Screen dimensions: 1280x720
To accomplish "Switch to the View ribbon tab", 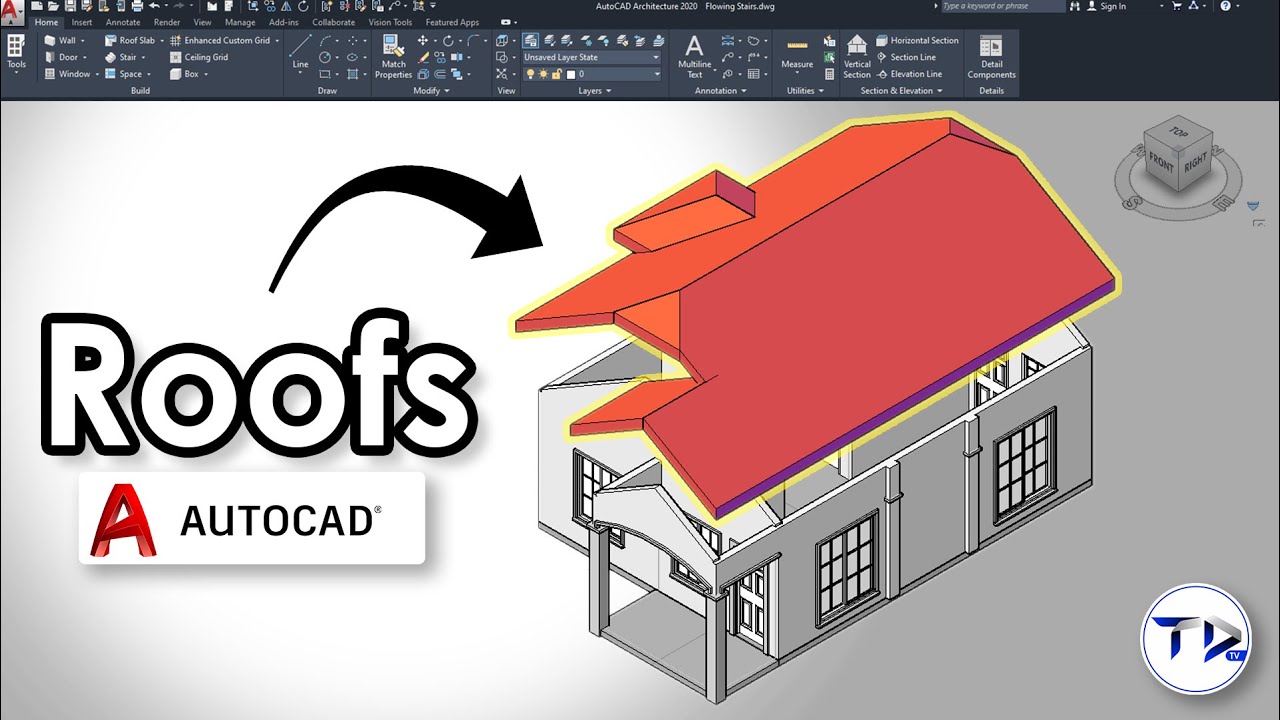I will (x=202, y=22).
